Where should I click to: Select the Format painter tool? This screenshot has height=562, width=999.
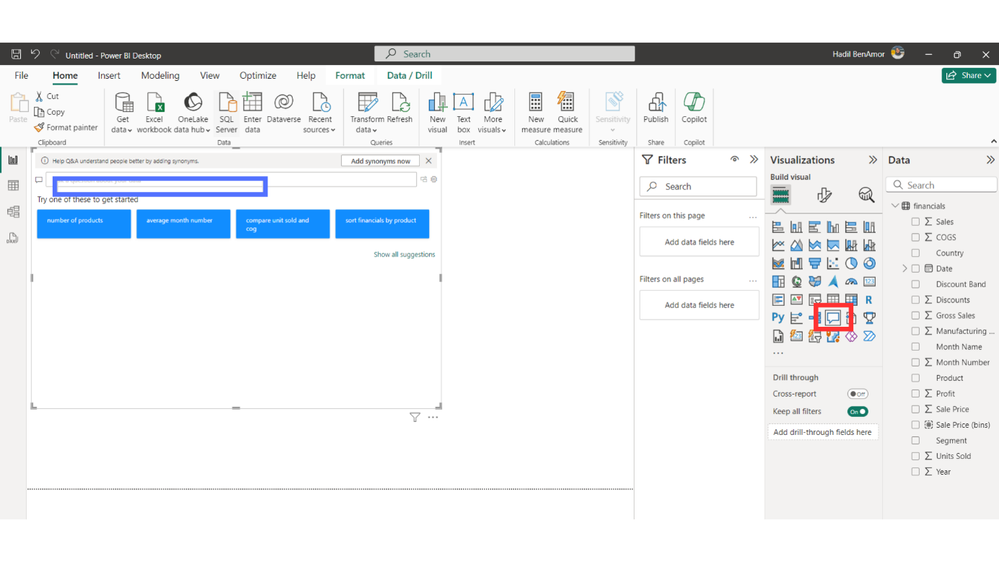[x=66, y=127]
